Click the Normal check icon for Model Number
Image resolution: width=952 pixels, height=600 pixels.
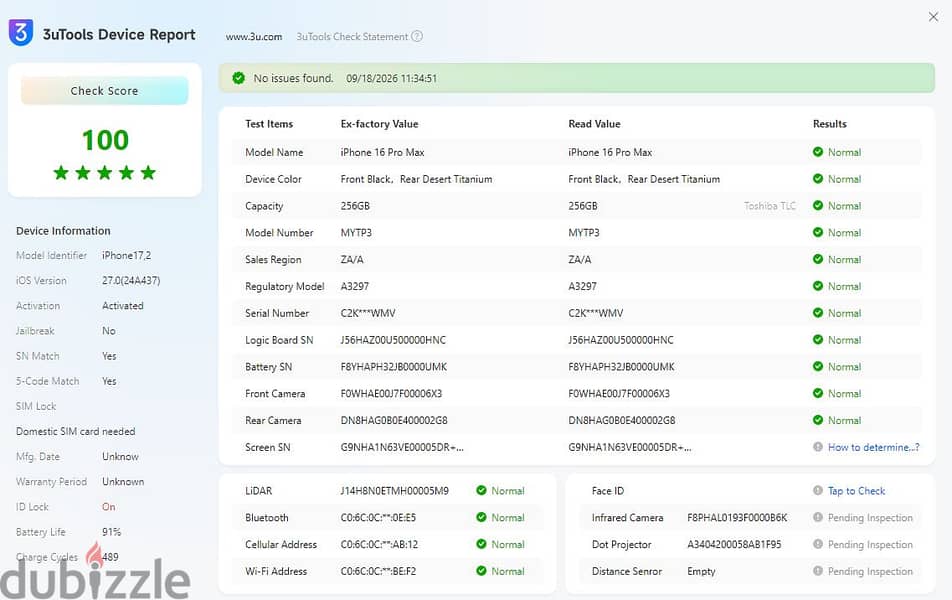[818, 232]
